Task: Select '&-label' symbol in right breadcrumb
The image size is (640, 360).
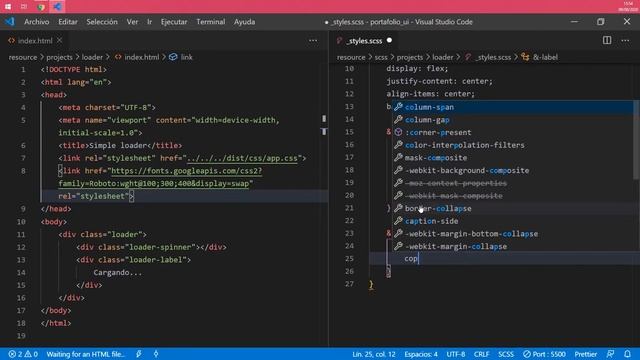Action: [x=545, y=57]
